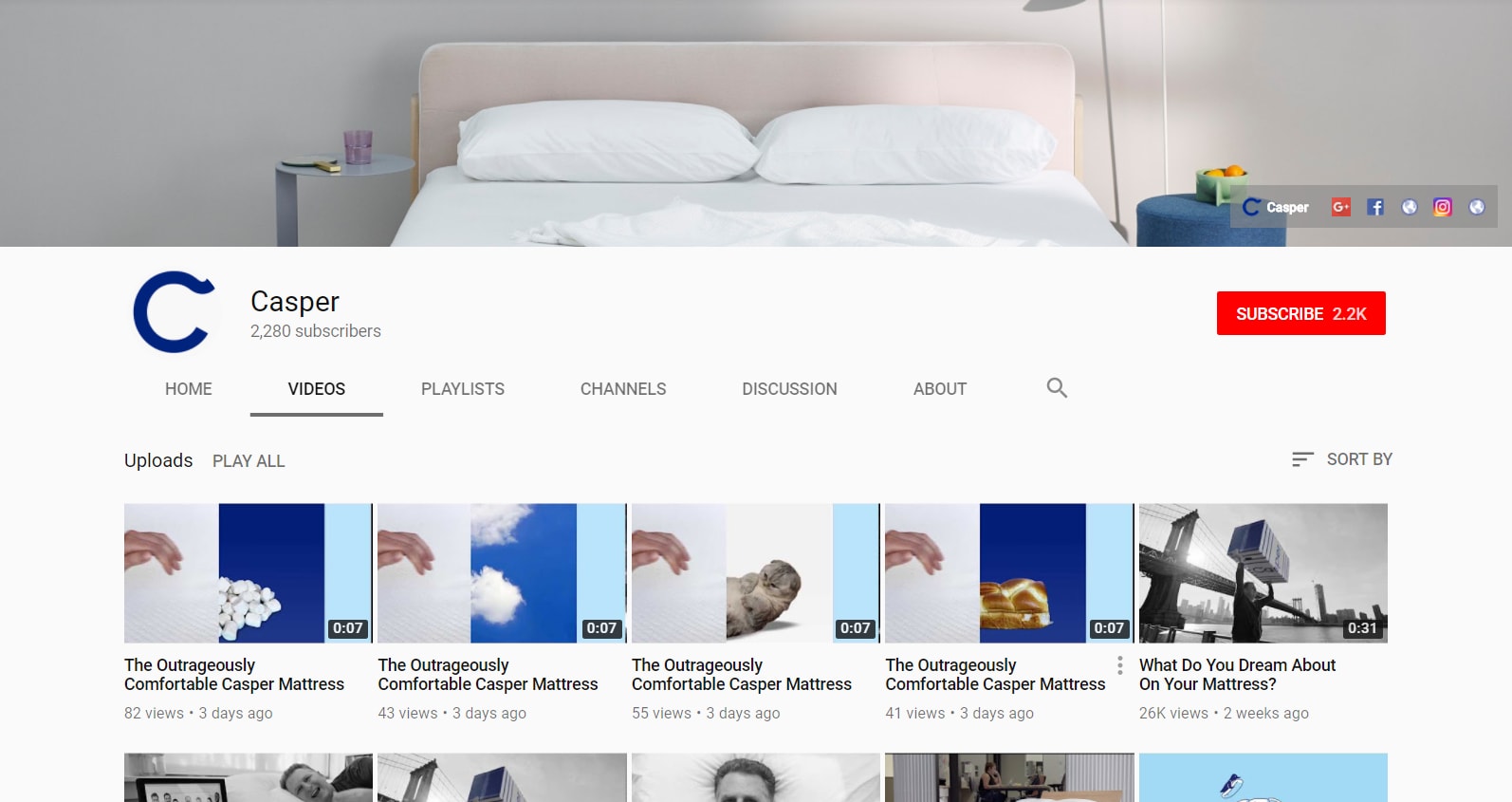
Task: Open the Facebook link icon in banner
Action: click(x=1375, y=207)
